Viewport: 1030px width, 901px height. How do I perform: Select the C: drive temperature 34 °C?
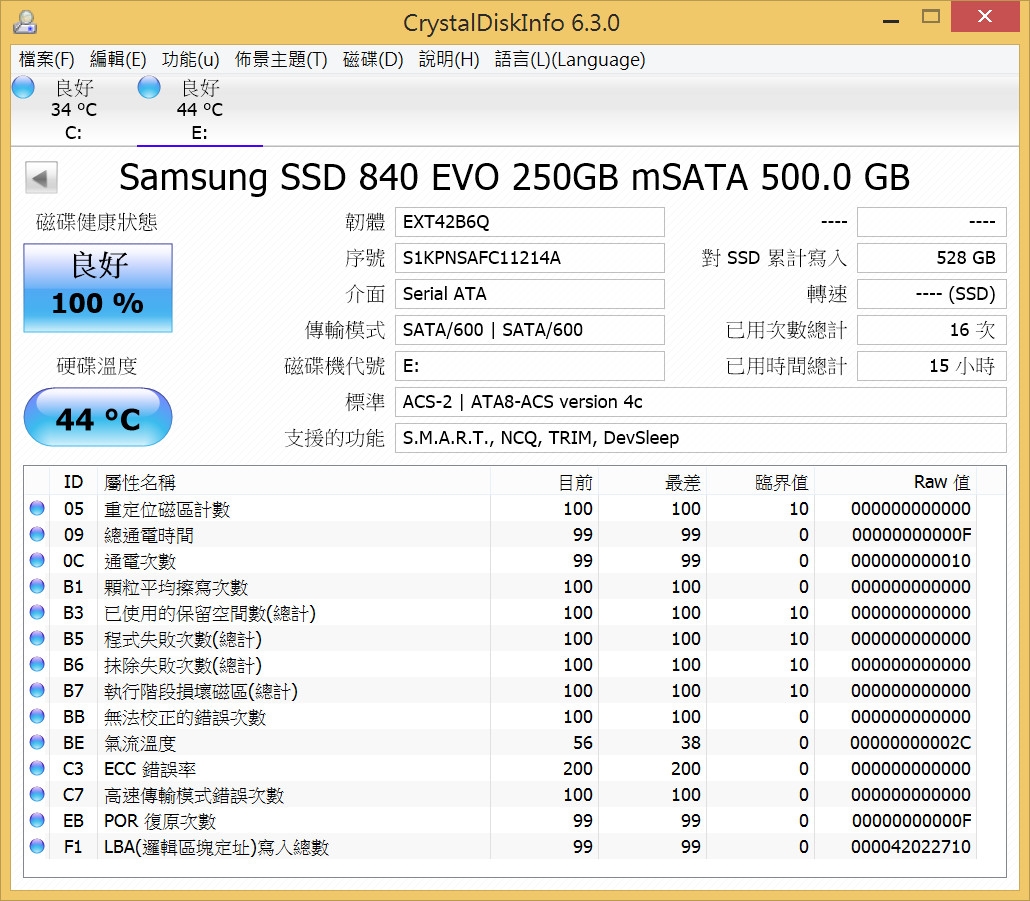click(x=74, y=110)
